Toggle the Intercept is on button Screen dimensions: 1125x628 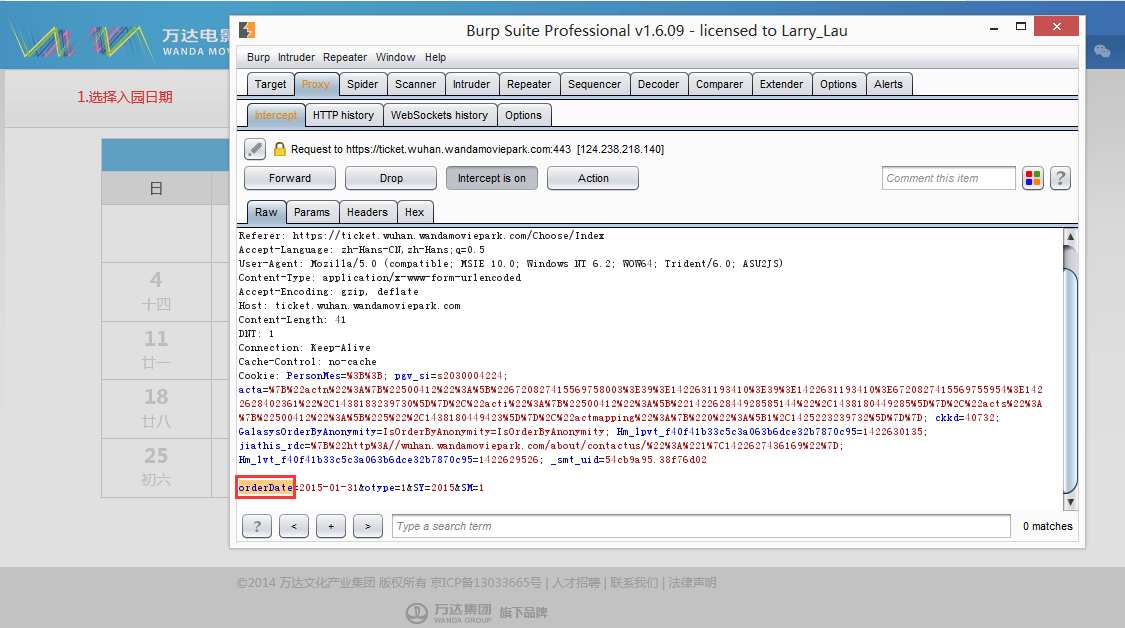[491, 178]
